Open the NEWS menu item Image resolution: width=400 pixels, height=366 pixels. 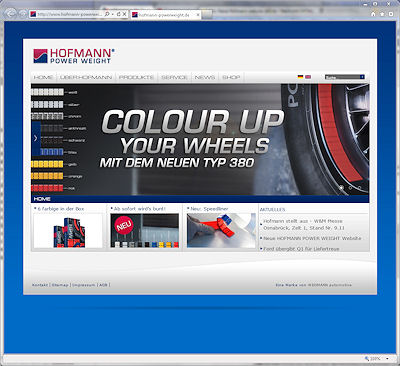pos(205,77)
